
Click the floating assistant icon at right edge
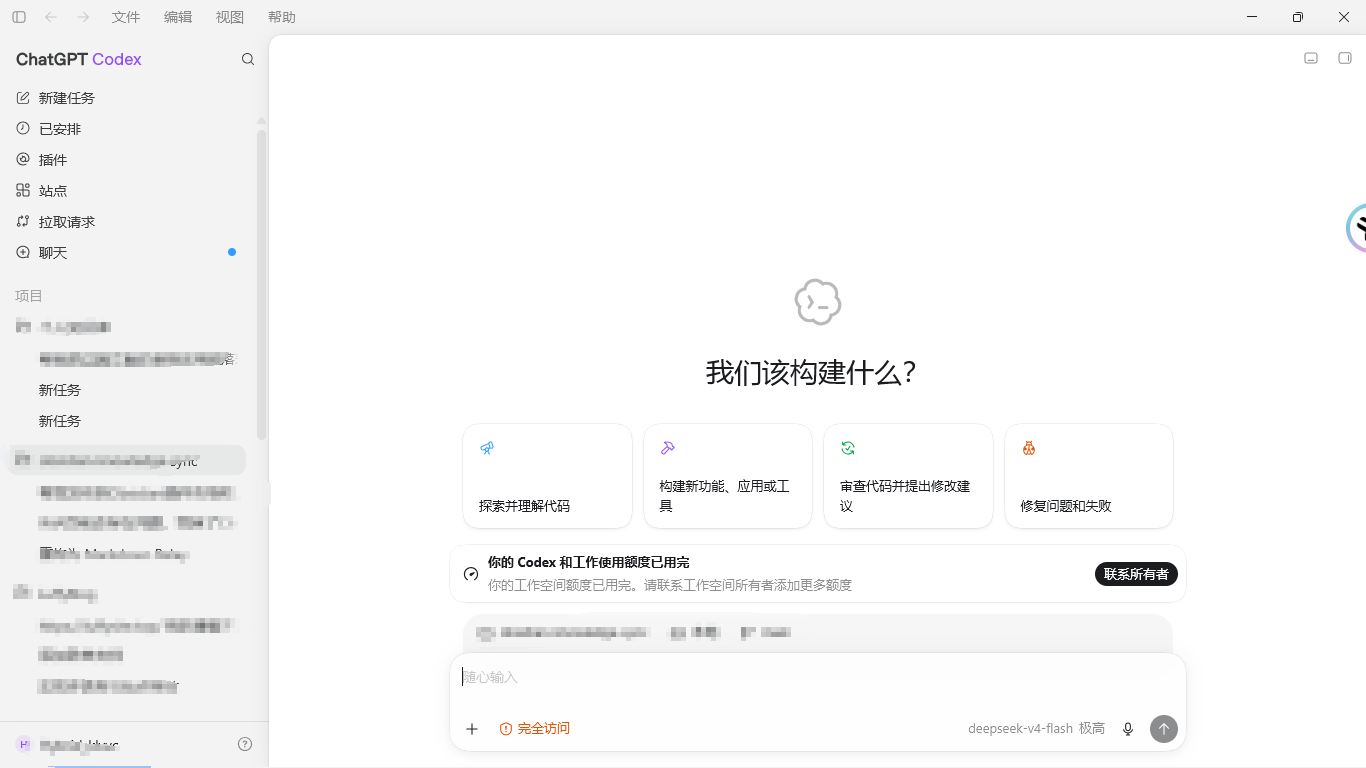[1356, 228]
